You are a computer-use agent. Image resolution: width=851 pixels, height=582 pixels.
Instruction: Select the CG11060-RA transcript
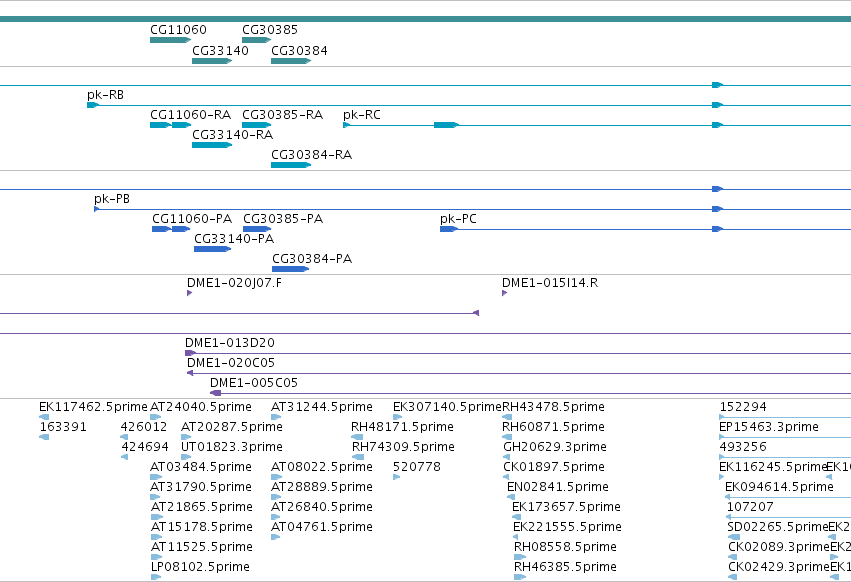click(170, 125)
